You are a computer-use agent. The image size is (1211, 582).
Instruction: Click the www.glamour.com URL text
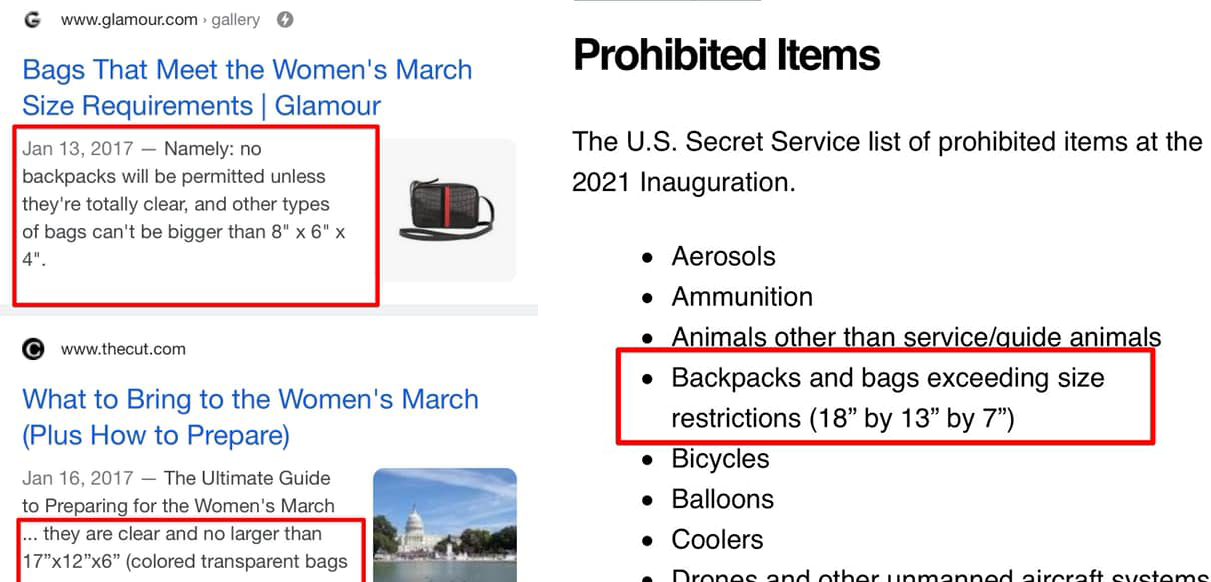(x=127, y=20)
